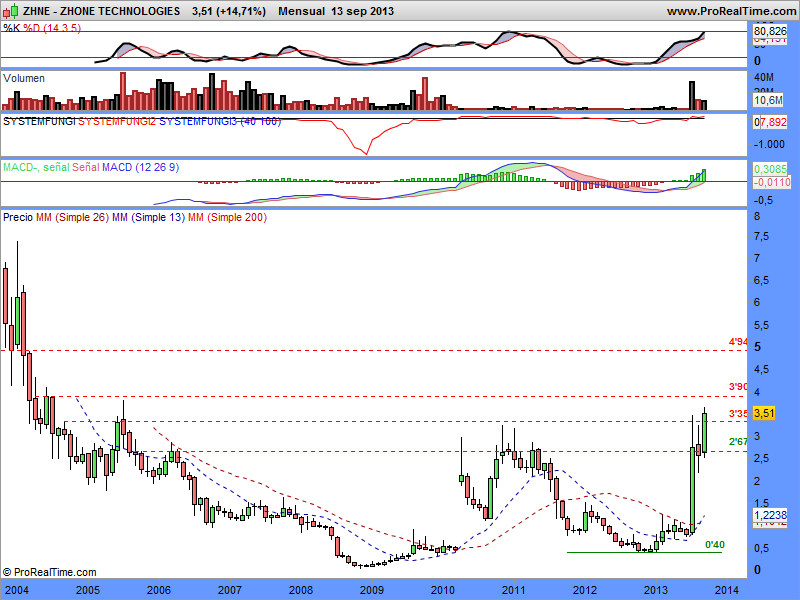Click the Precio panel label
Image resolution: width=800 pixels, height=600 pixels.
pos(18,217)
